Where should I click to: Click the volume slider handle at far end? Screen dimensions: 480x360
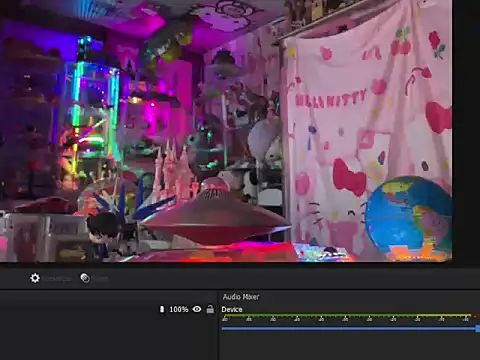pyautogui.click(x=478, y=329)
